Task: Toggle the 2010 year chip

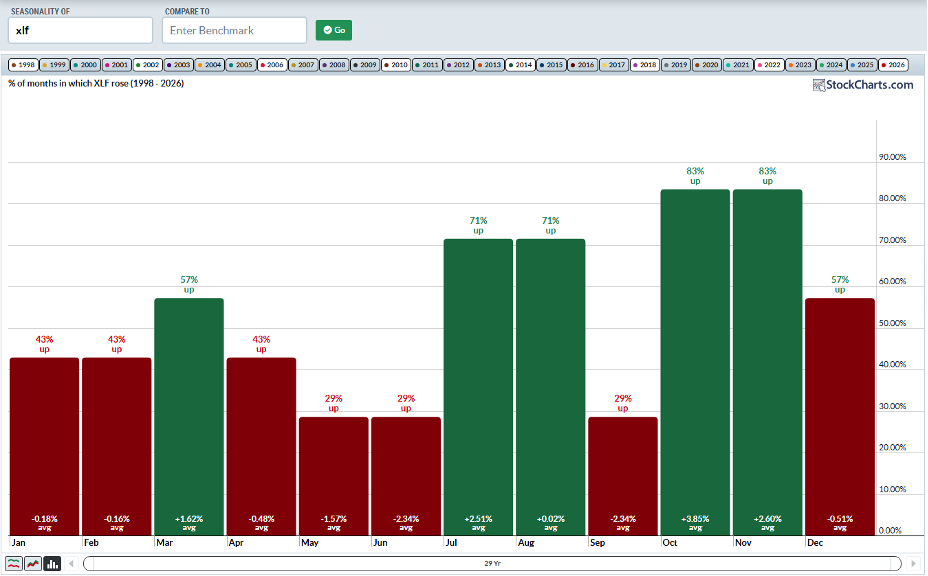Action: 397,65
